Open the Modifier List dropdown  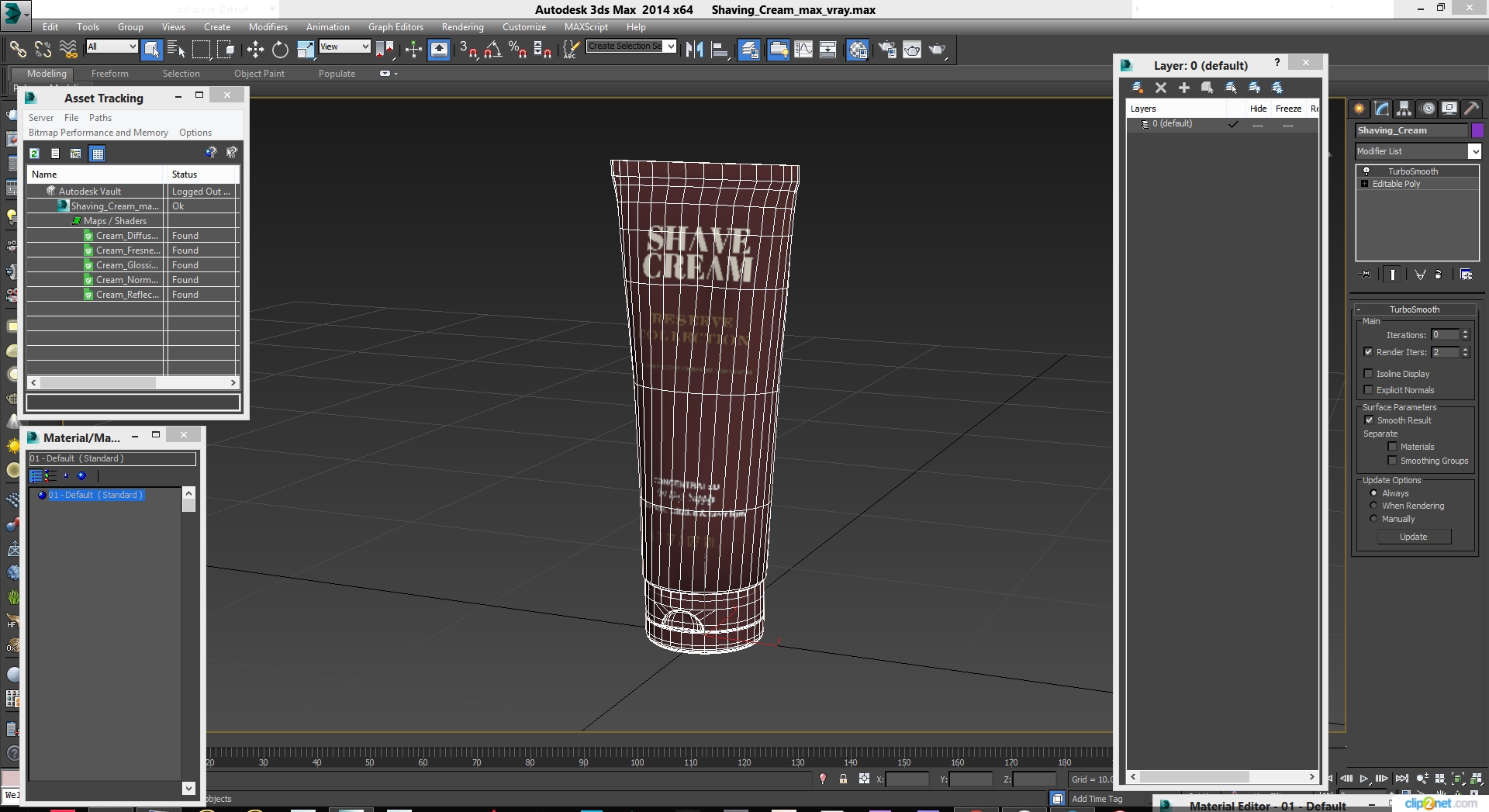1418,151
